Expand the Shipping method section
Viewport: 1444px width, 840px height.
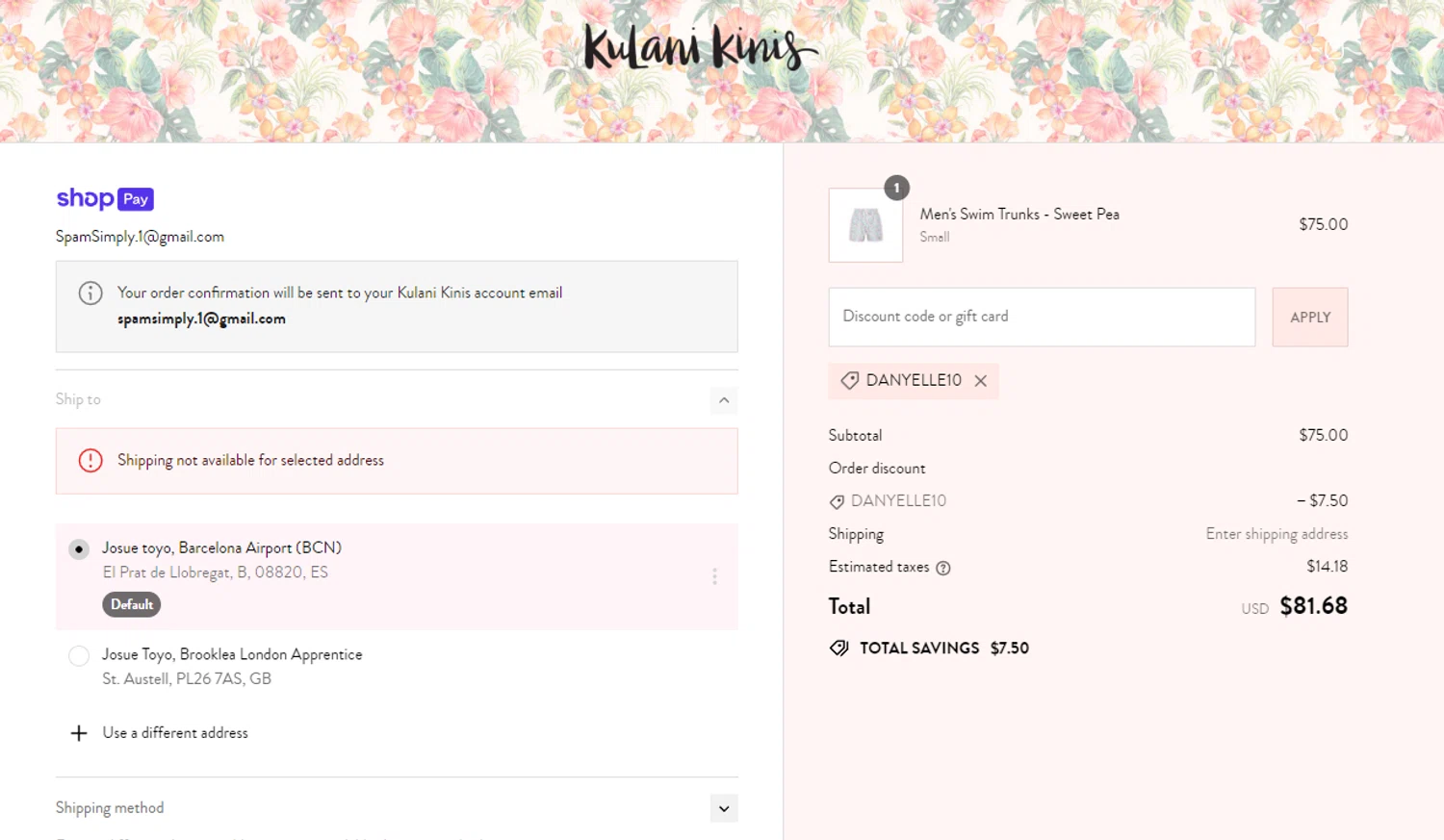point(724,808)
